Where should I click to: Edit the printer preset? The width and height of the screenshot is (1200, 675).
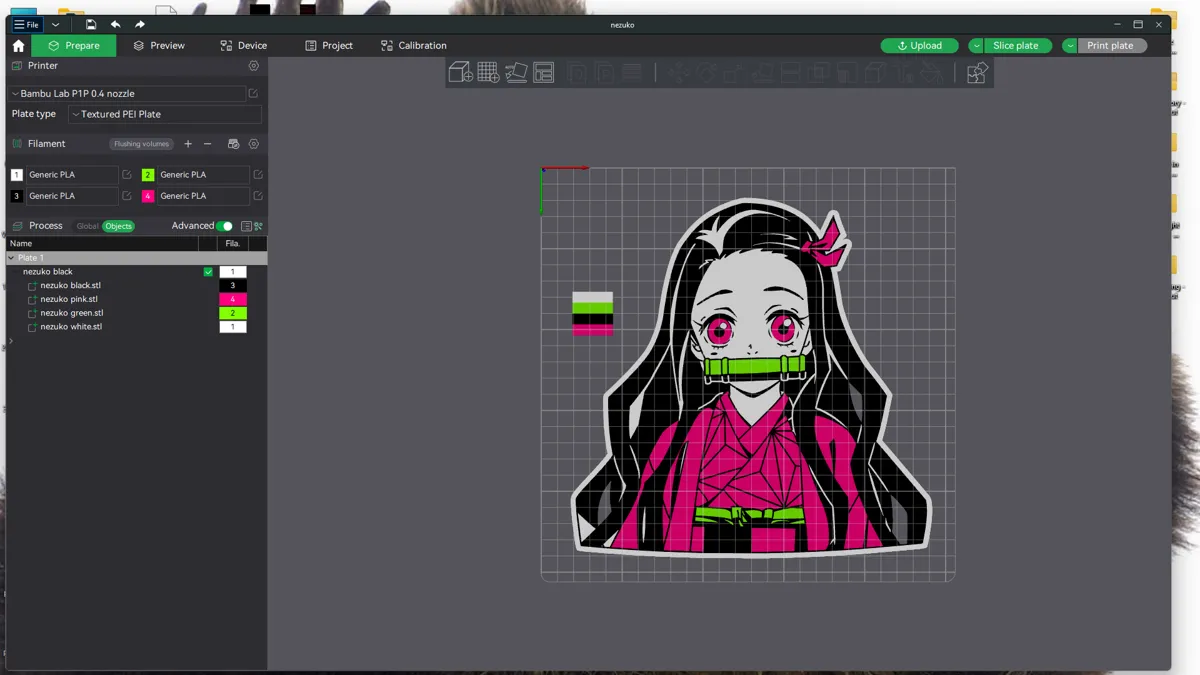tap(254, 93)
